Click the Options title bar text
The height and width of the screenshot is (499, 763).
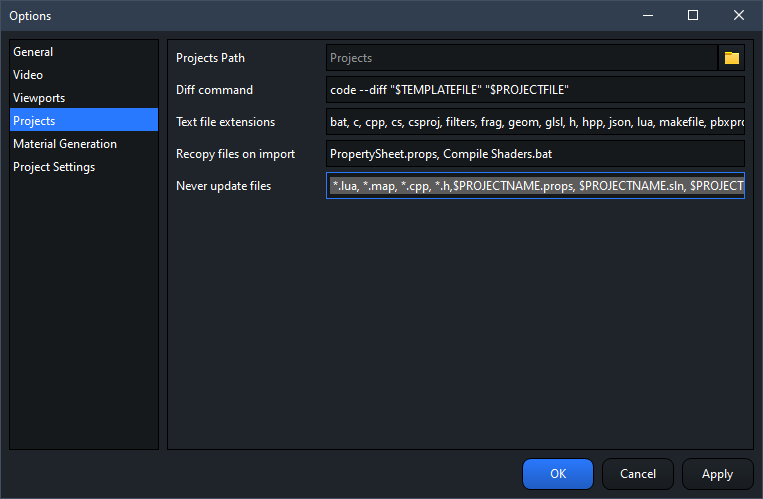point(30,16)
